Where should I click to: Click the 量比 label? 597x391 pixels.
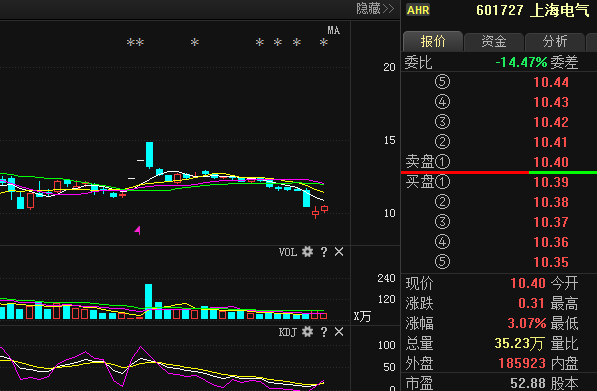pos(565,344)
